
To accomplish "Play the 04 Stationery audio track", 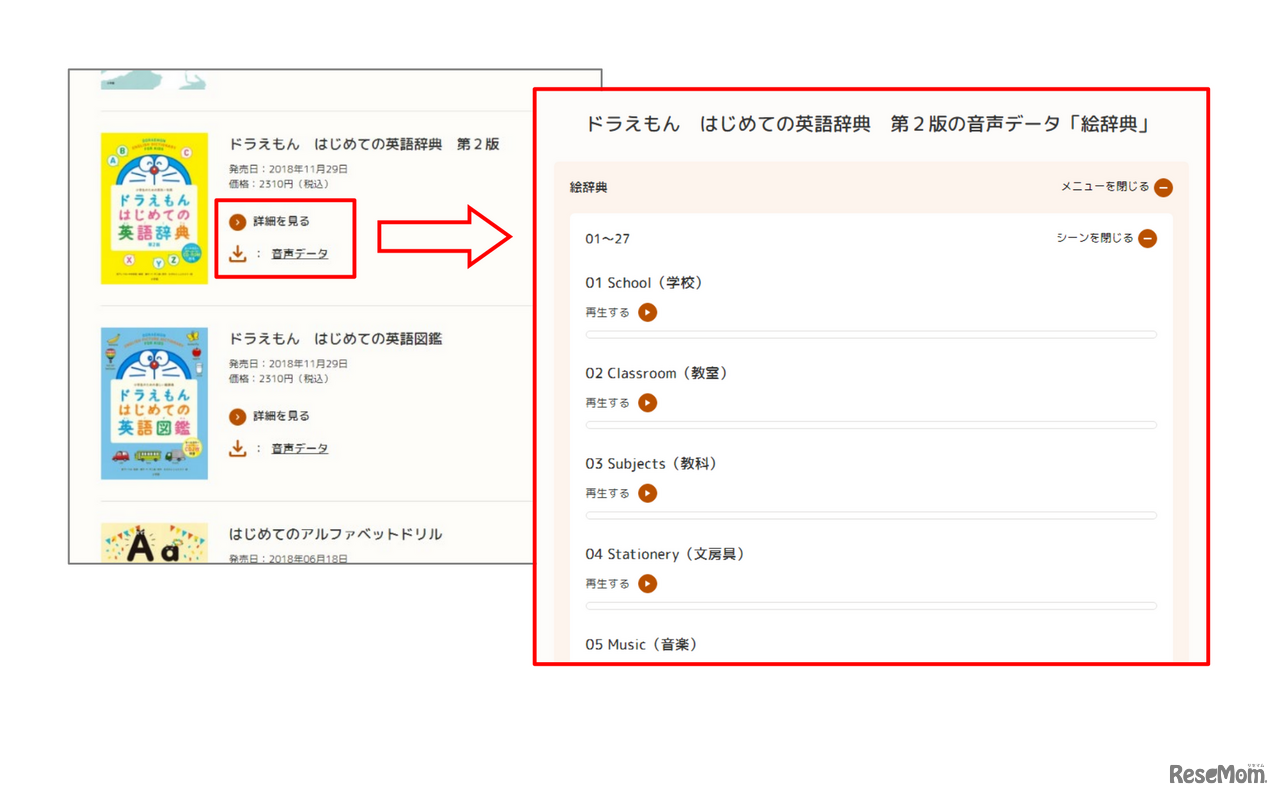I will point(648,584).
